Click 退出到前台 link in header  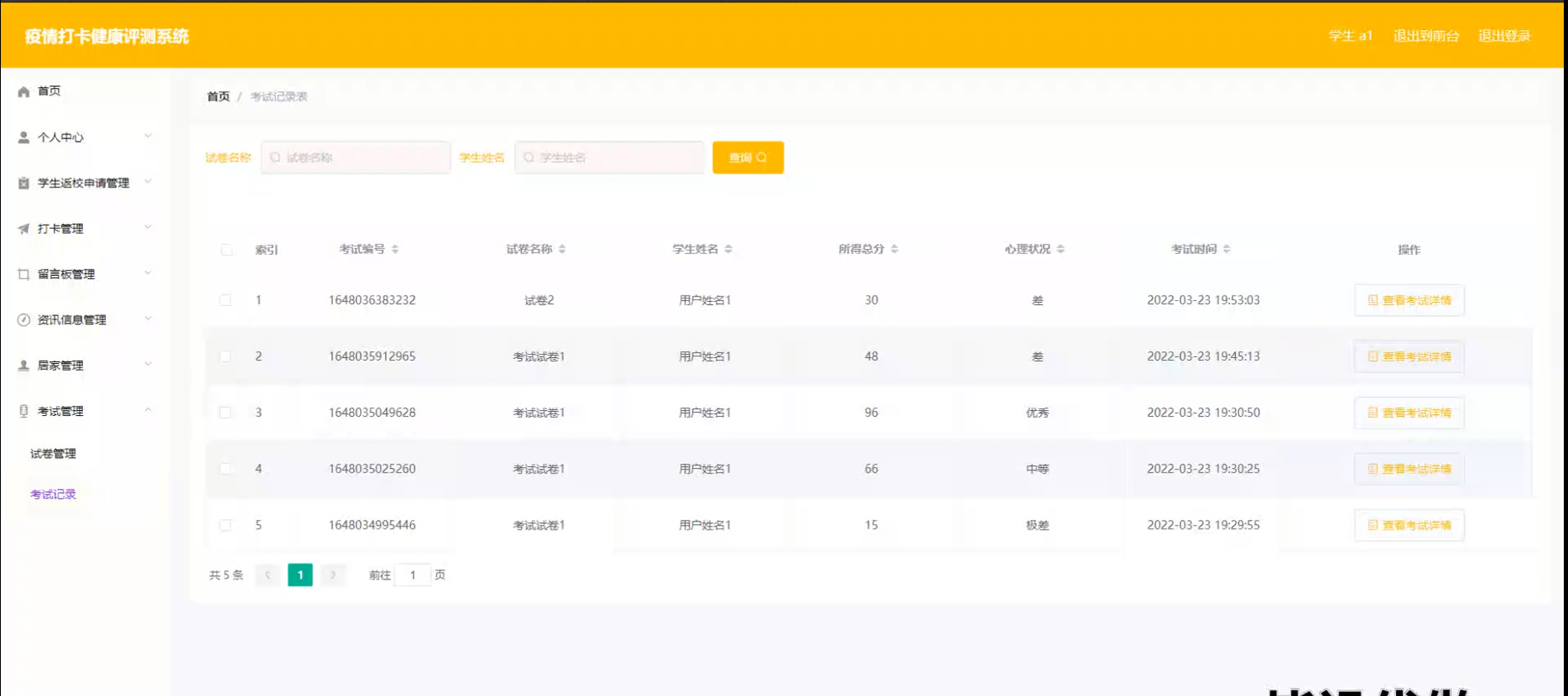pyautogui.click(x=1425, y=36)
